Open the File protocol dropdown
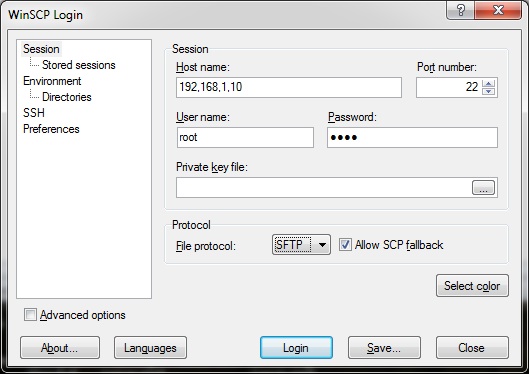The height and width of the screenshot is (374, 529). 301,244
